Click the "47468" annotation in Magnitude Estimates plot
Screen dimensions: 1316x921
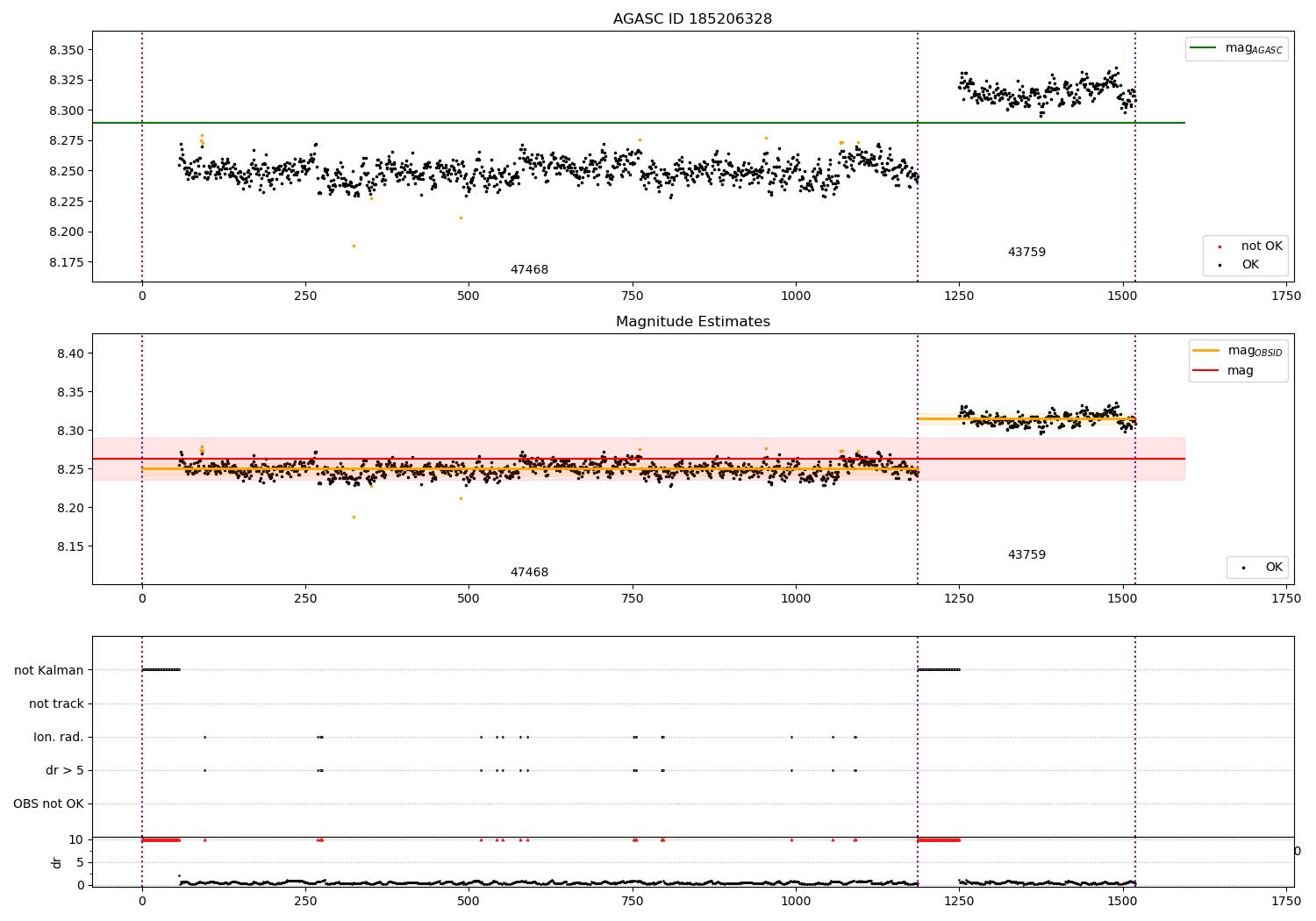click(x=529, y=573)
